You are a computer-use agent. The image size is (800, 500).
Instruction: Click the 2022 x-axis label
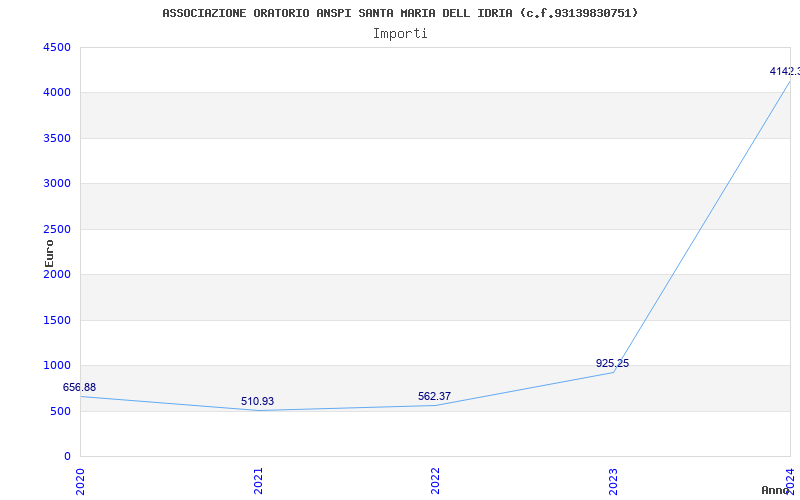point(435,481)
